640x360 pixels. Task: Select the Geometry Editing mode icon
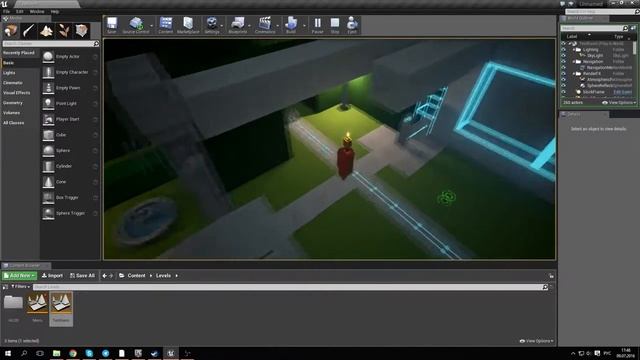[82, 31]
